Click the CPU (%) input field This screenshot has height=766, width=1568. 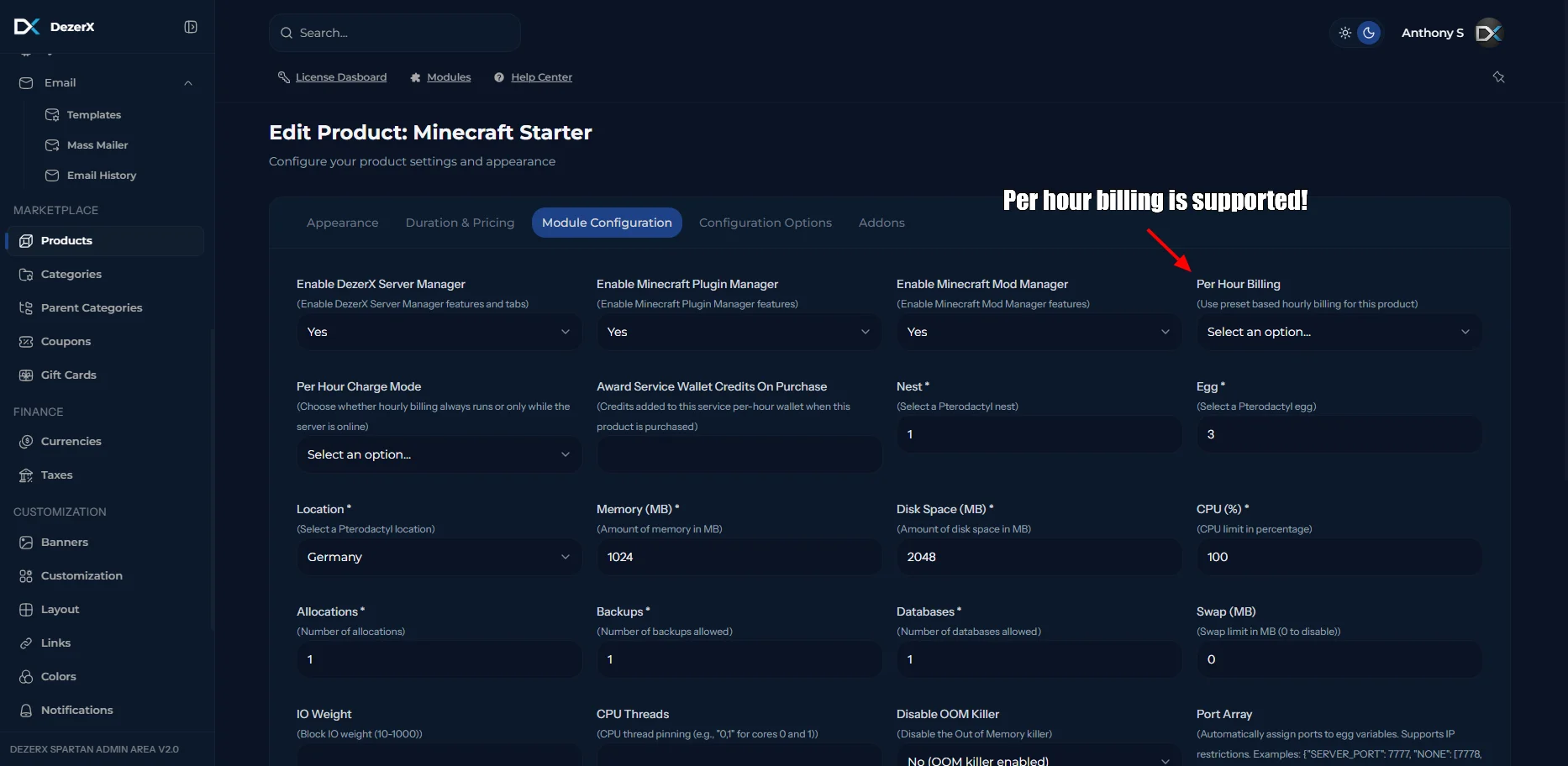click(1339, 557)
